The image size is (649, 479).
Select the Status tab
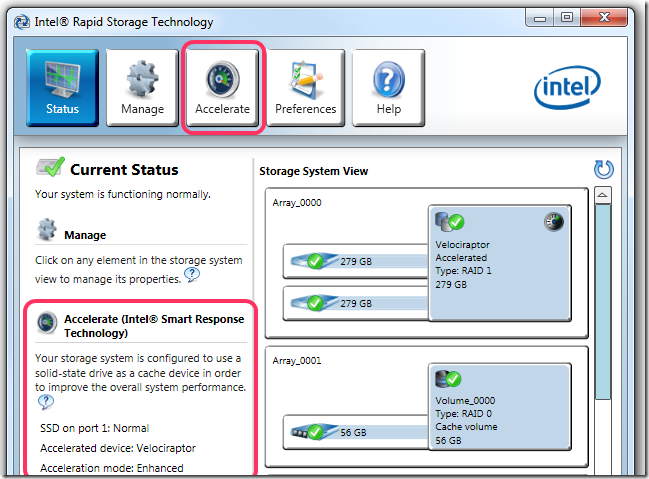pos(62,87)
